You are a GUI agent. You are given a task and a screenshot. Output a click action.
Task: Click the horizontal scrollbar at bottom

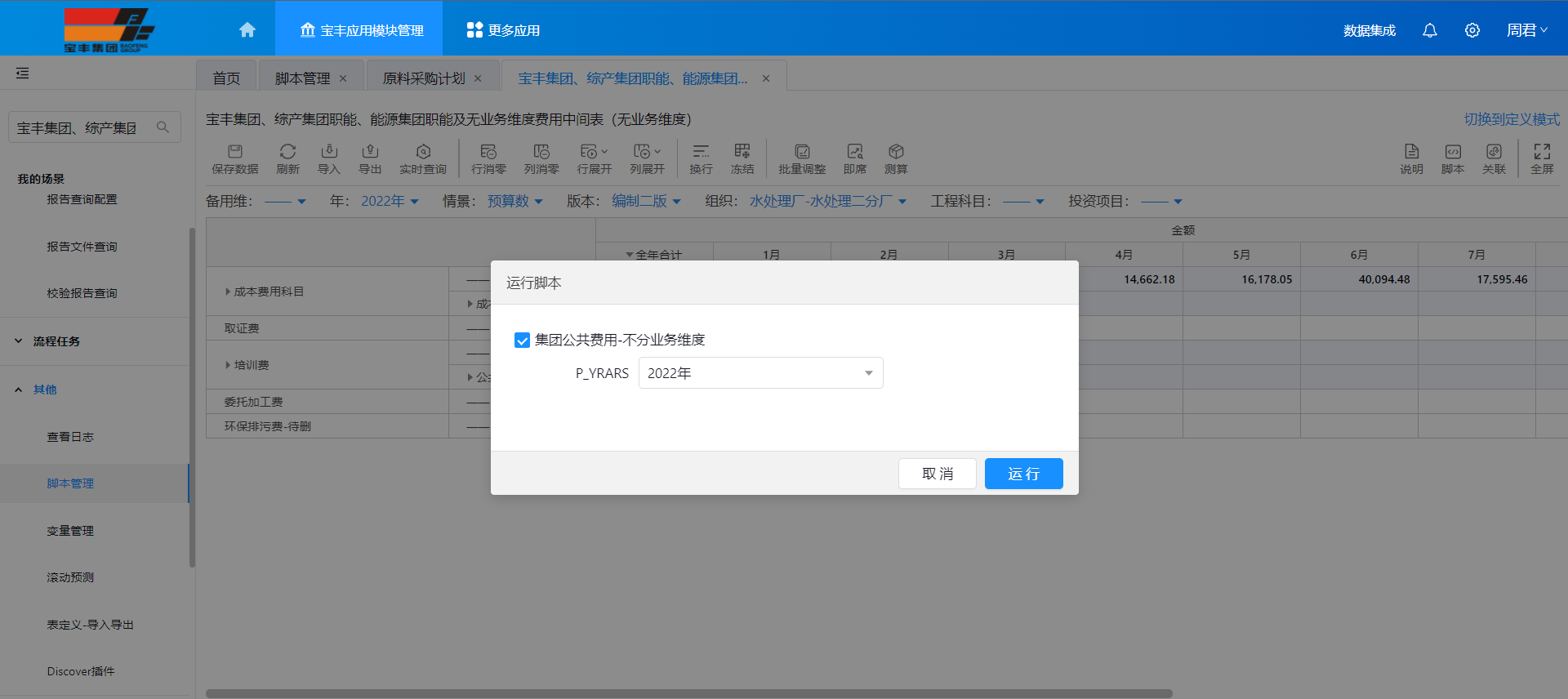coord(688,693)
